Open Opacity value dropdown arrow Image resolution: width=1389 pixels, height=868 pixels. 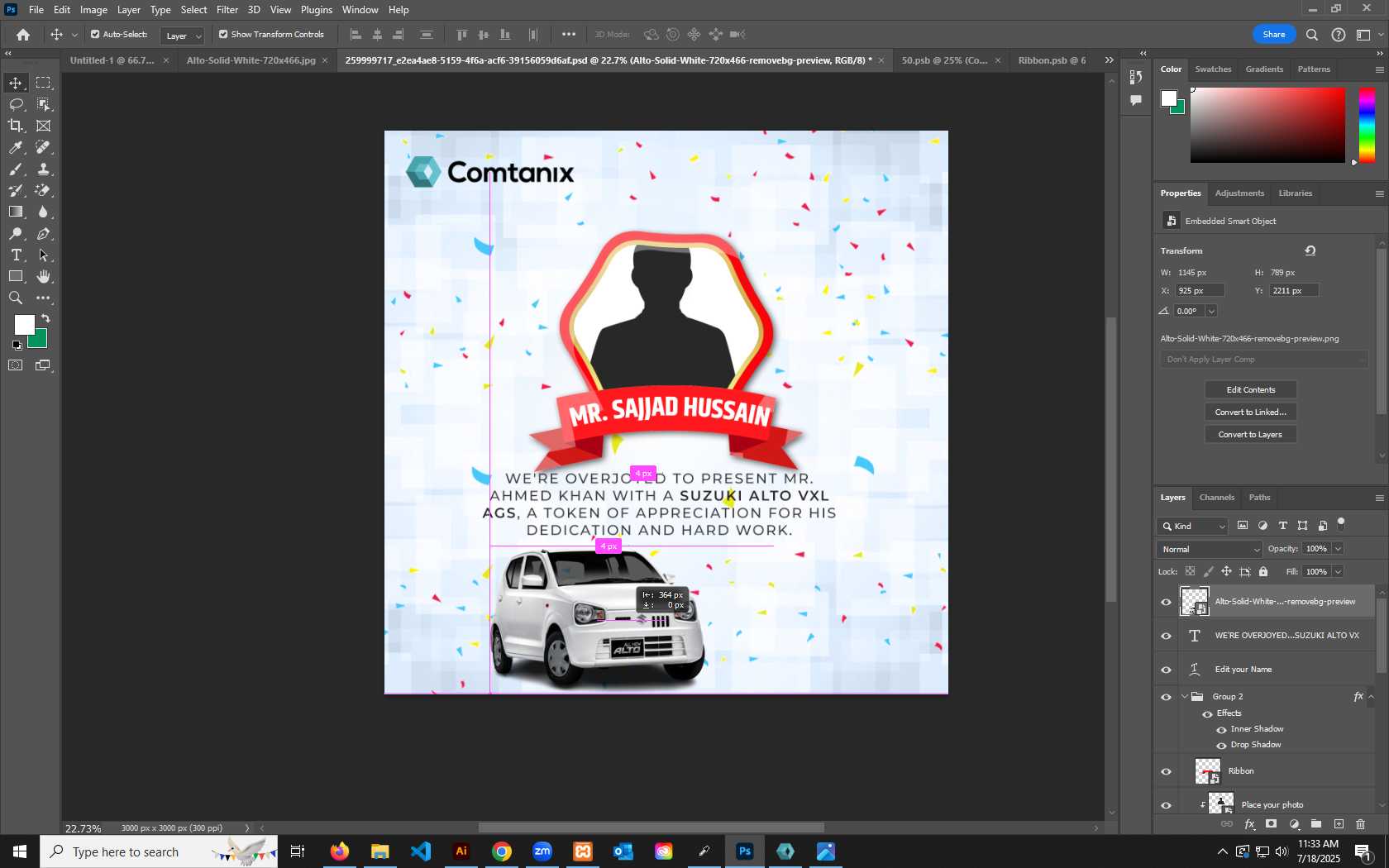pos(1338,549)
